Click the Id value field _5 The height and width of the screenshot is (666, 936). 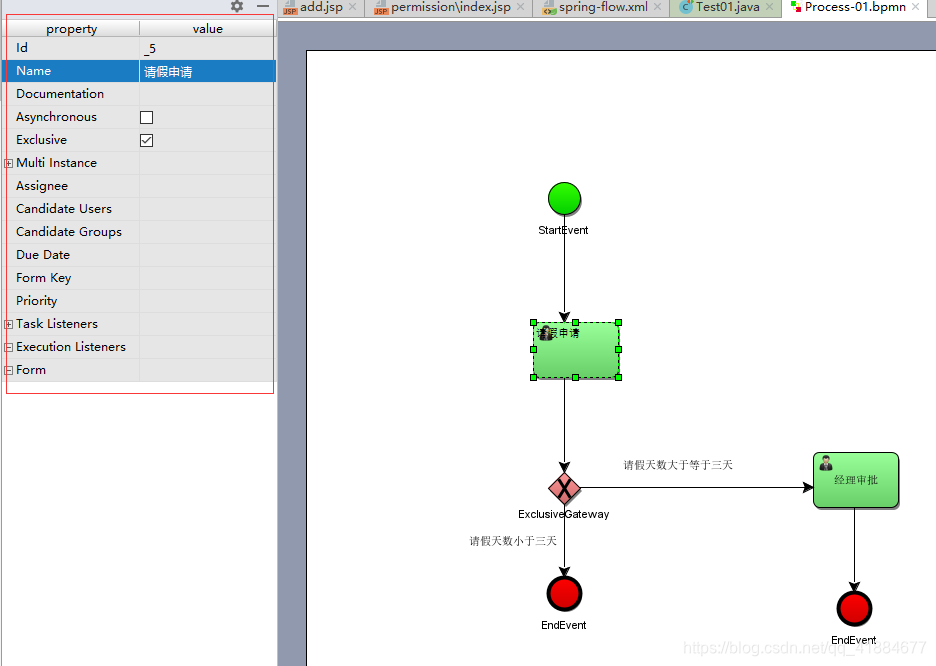point(207,48)
